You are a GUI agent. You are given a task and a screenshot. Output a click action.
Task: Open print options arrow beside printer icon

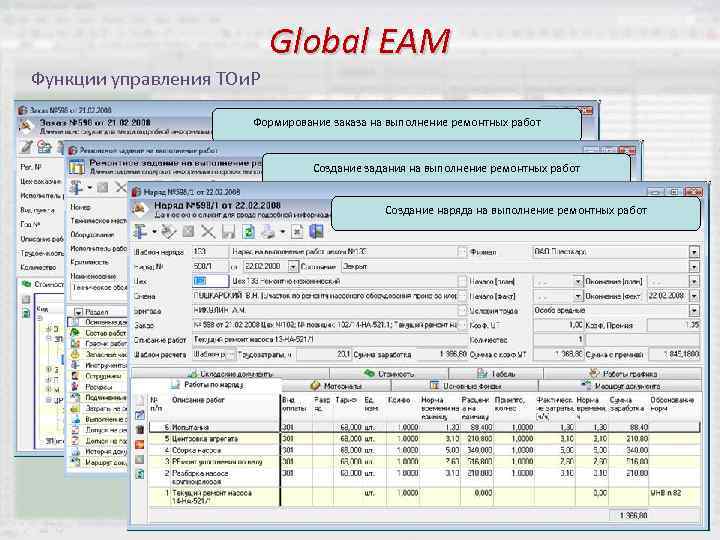(x=283, y=232)
